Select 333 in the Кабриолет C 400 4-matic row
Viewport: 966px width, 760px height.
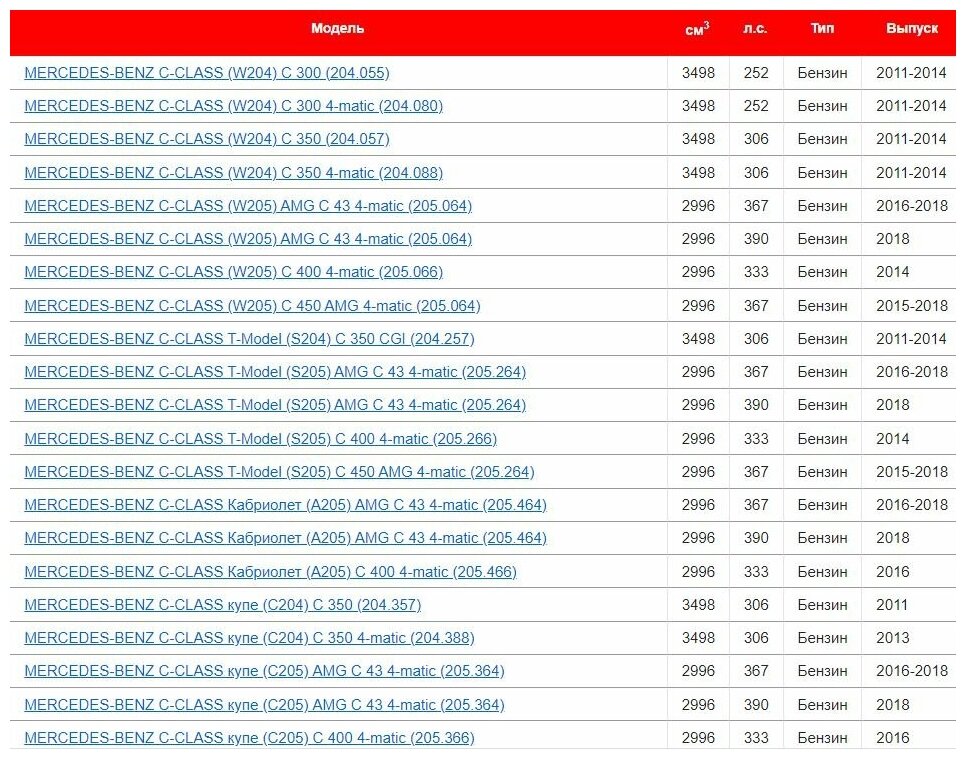click(756, 572)
